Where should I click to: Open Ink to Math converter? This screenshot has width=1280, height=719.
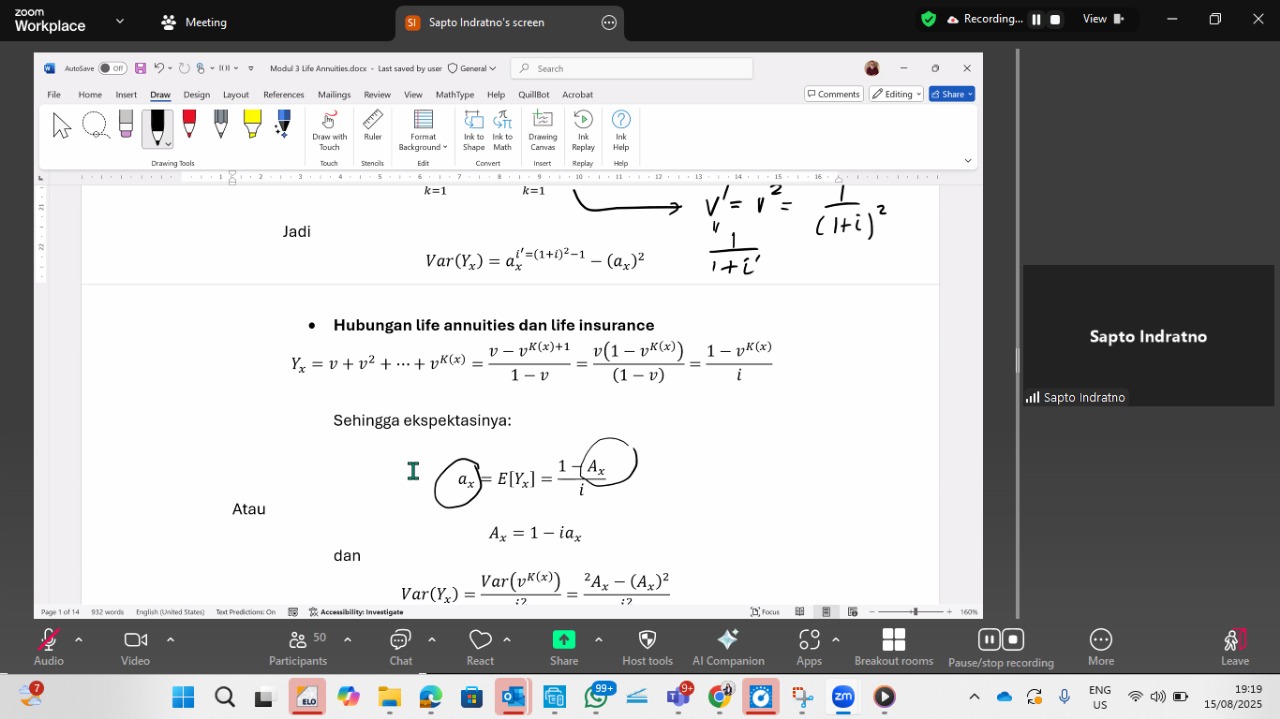502,130
